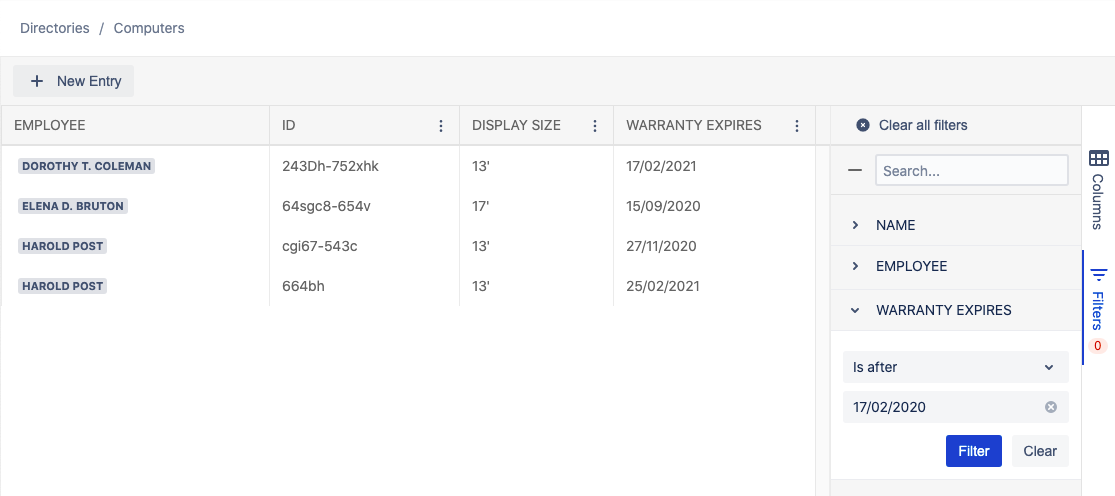Click the clear date value icon
This screenshot has width=1115, height=496.
point(1051,407)
